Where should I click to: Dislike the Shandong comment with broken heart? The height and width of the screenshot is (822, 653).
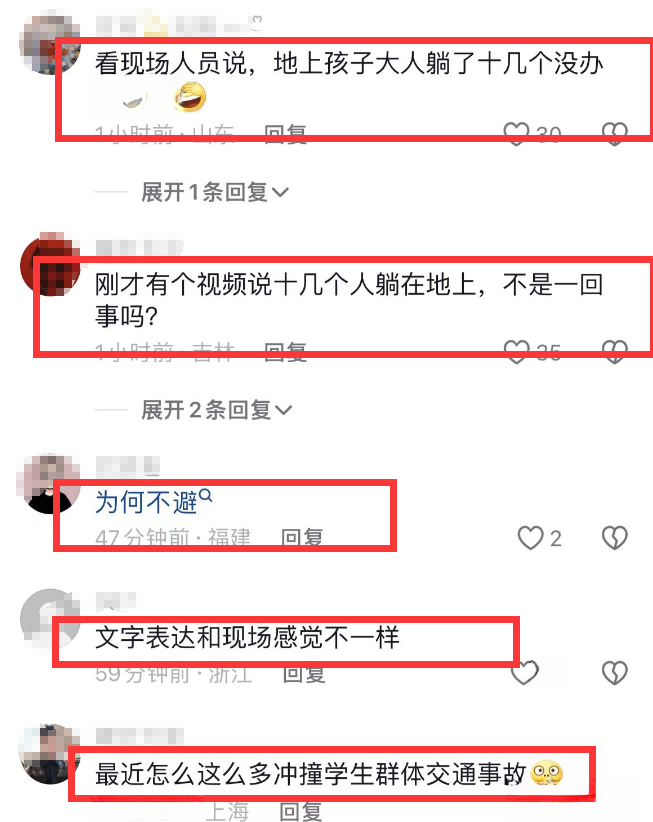point(615,134)
